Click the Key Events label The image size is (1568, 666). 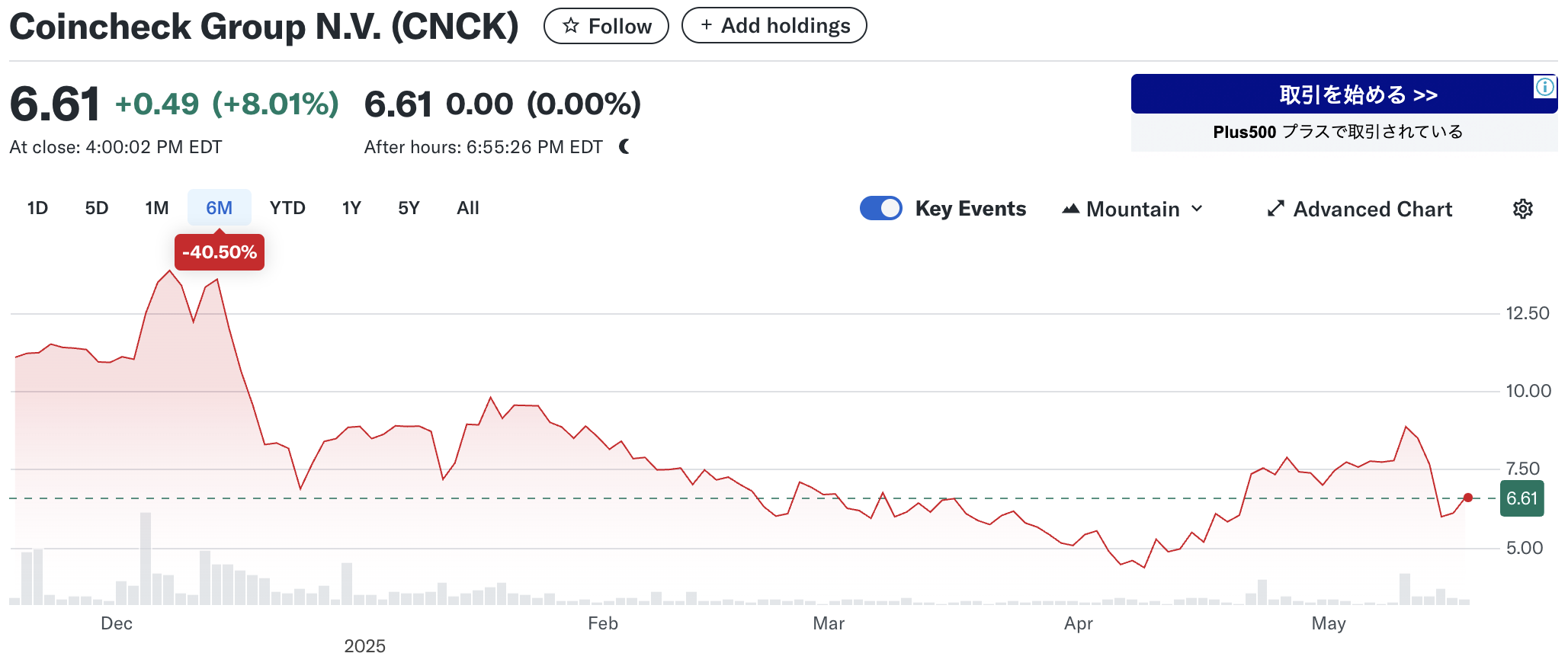[x=970, y=209]
